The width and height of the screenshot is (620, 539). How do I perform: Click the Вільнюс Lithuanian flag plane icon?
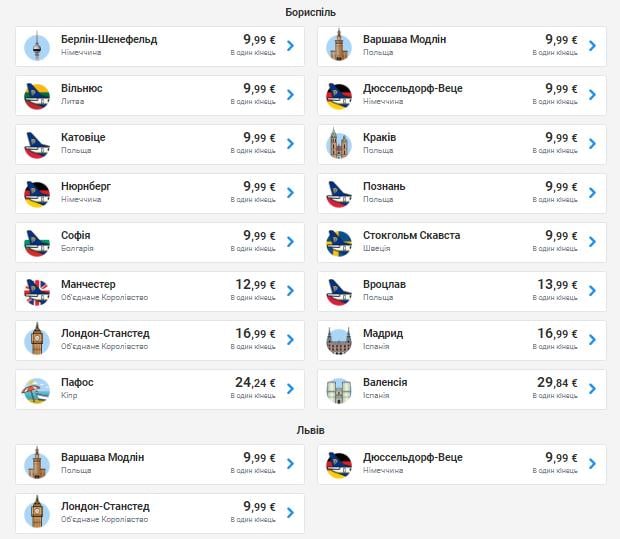(37, 95)
